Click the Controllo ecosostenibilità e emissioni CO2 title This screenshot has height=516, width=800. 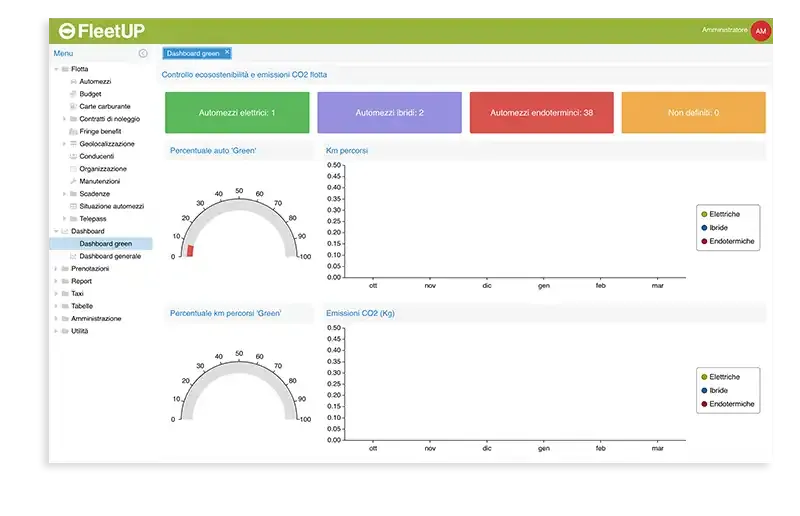coord(244,75)
